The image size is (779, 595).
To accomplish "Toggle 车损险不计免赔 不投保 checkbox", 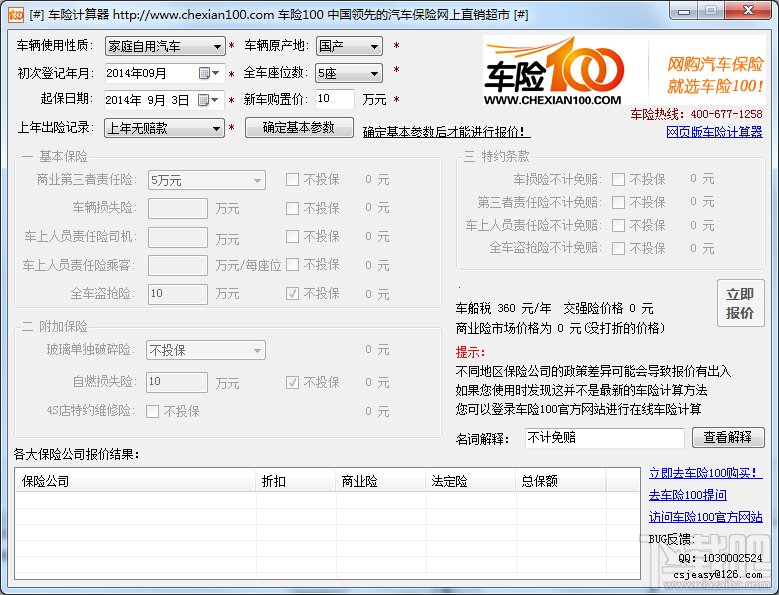I will (x=618, y=179).
